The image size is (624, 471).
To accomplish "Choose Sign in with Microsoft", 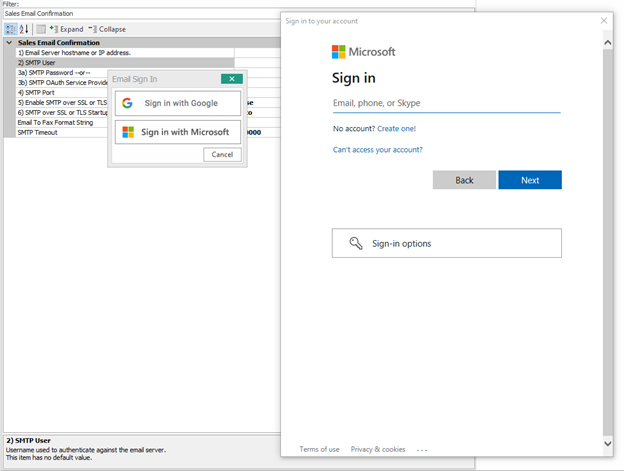I will (178, 132).
